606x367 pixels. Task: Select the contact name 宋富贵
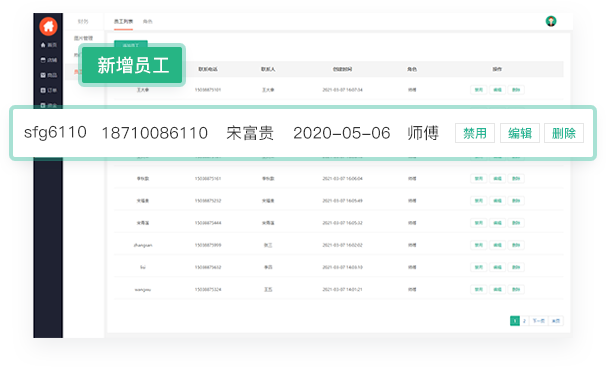(x=250, y=133)
